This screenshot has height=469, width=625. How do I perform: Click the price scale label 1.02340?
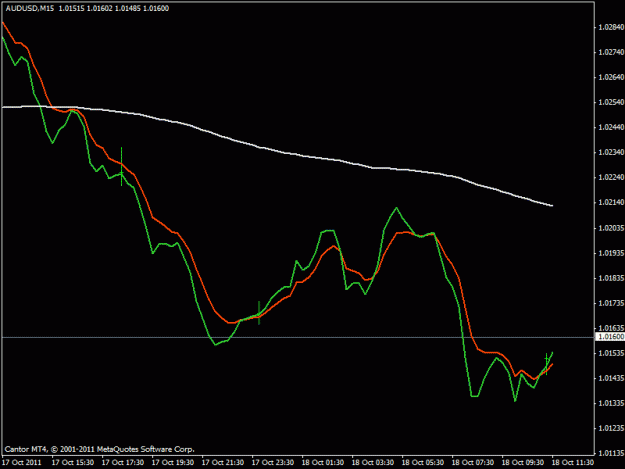pyautogui.click(x=611, y=153)
